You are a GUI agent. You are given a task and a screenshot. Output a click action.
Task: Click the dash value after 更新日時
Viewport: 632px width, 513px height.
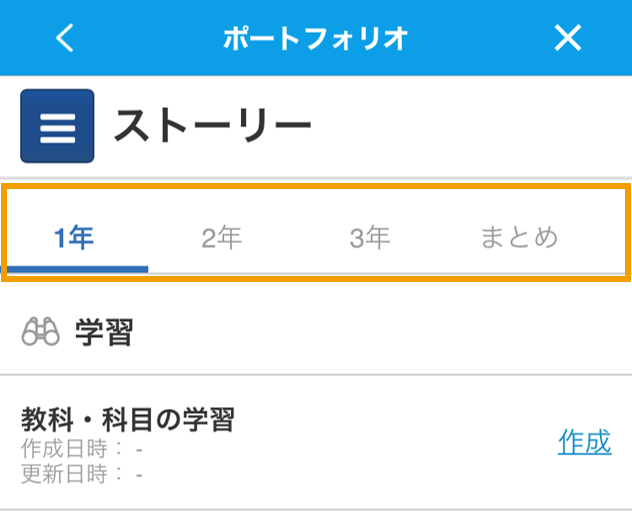pyautogui.click(x=139, y=476)
